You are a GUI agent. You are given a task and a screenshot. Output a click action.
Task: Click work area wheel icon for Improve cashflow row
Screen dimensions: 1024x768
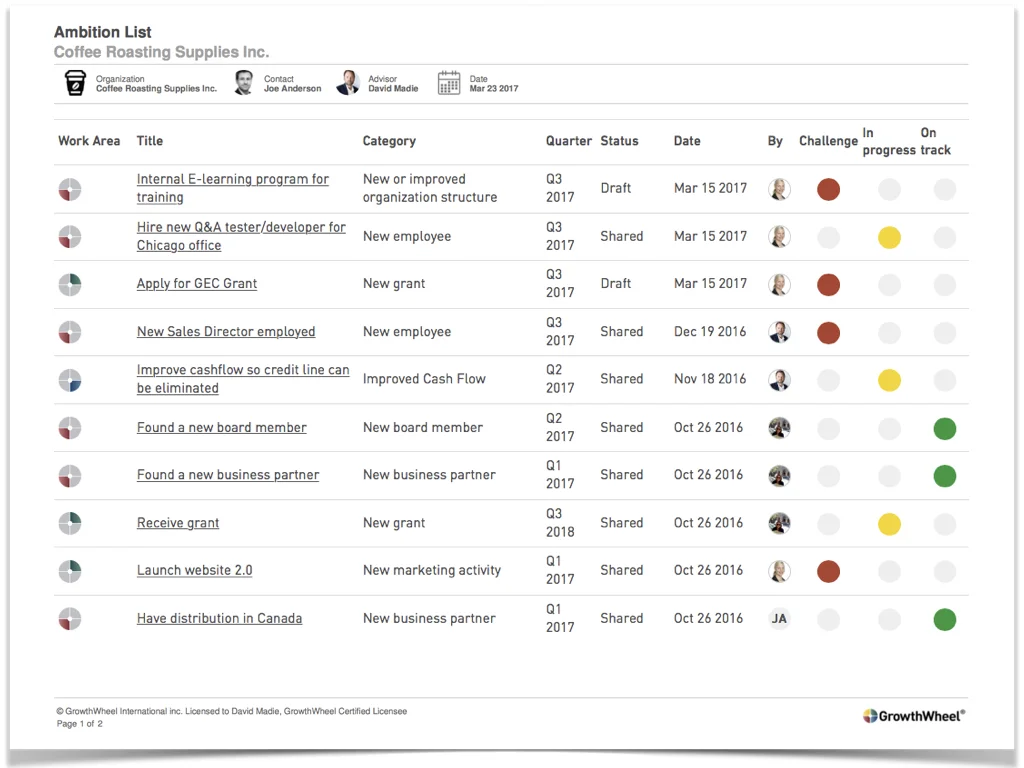70,380
